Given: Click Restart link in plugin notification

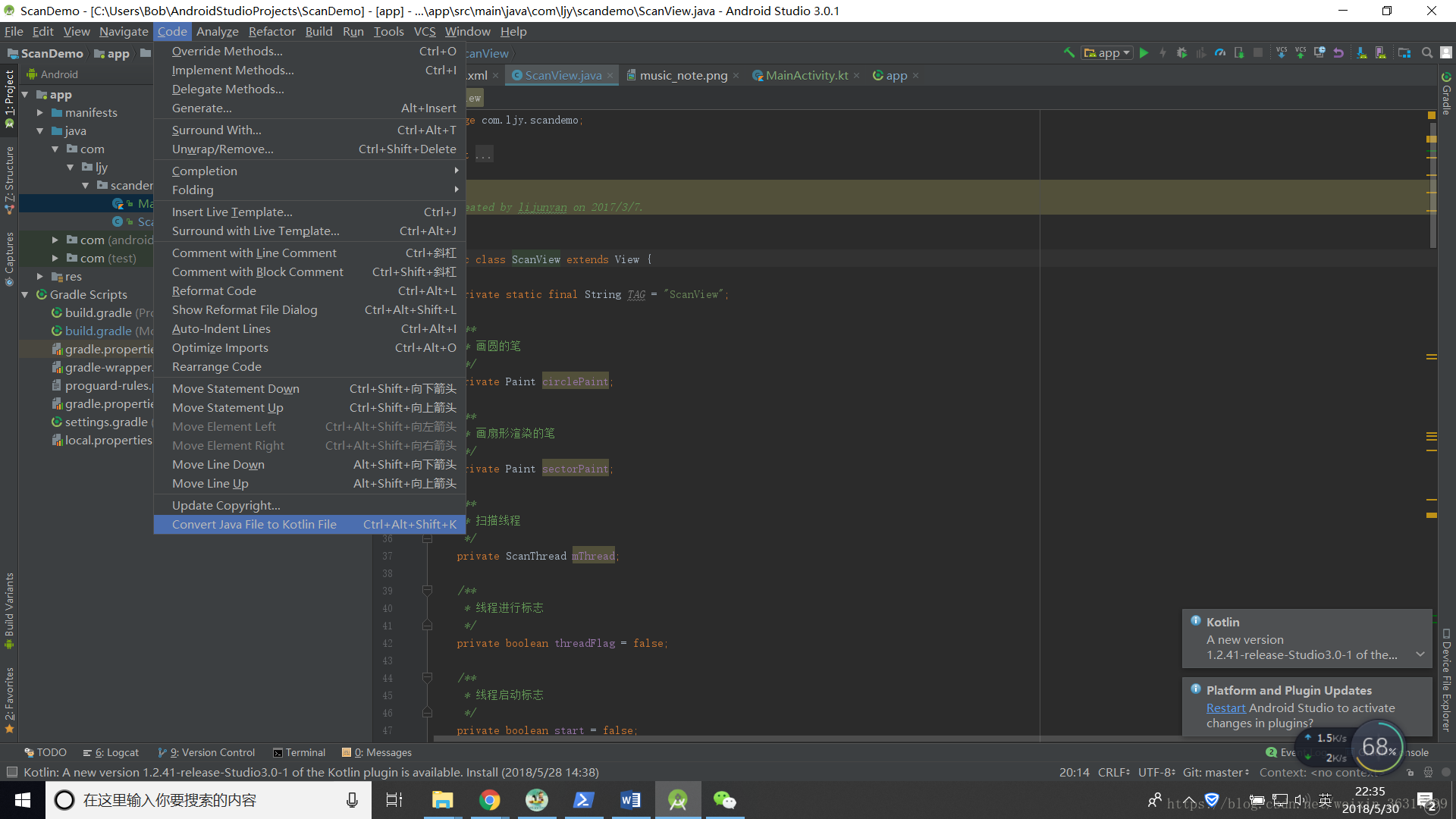Looking at the screenshot, I should coord(1225,708).
